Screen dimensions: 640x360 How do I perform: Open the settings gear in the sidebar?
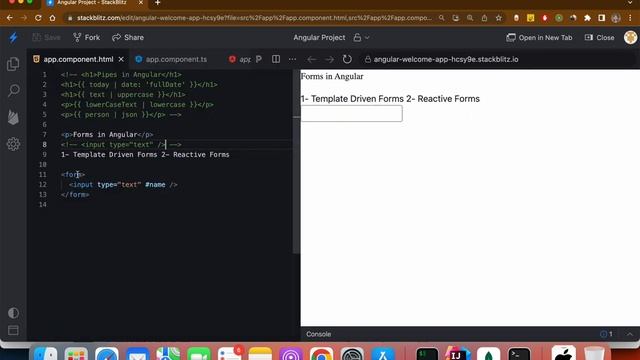(13, 144)
